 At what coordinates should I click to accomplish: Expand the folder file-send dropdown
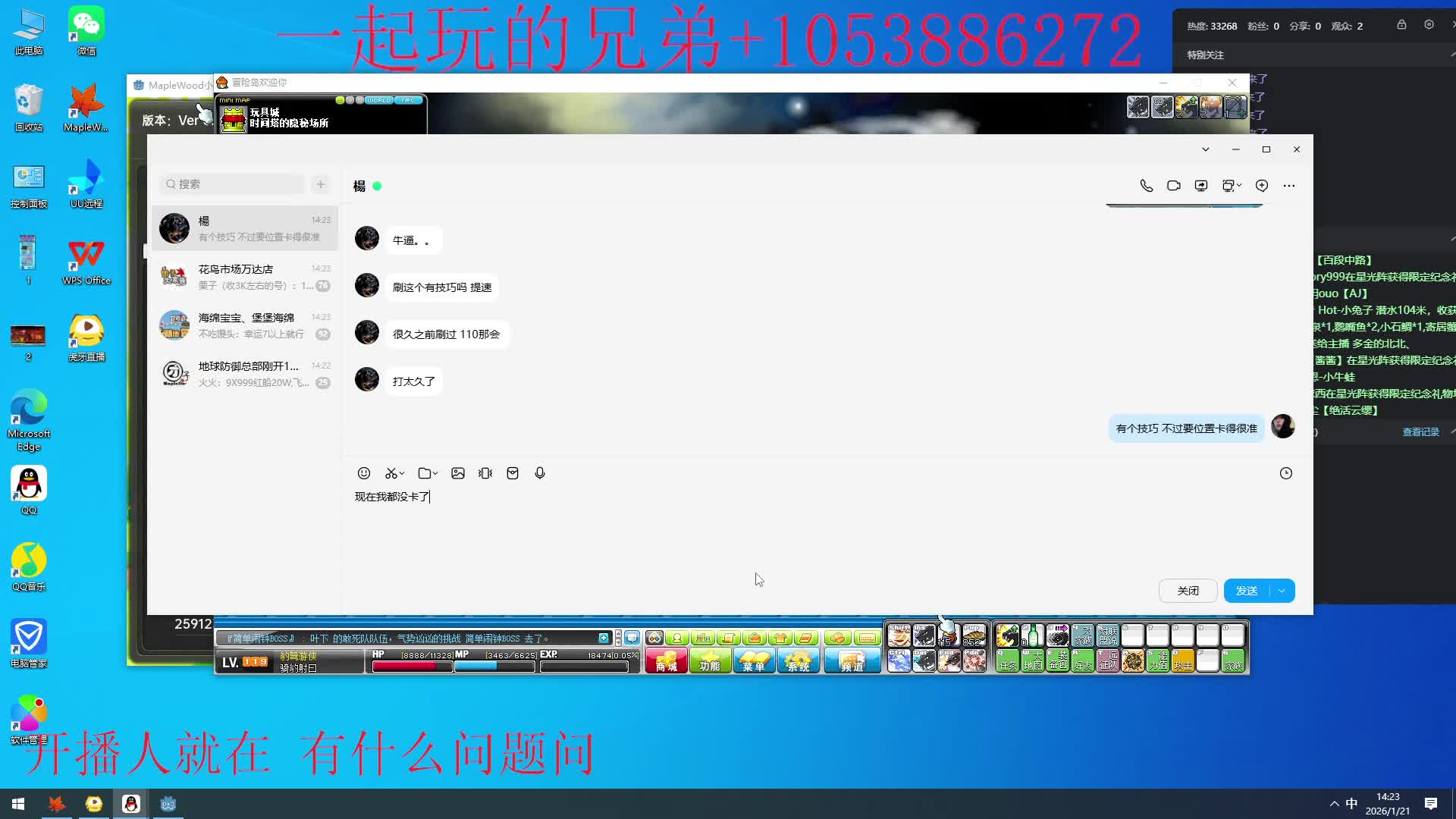[435, 473]
